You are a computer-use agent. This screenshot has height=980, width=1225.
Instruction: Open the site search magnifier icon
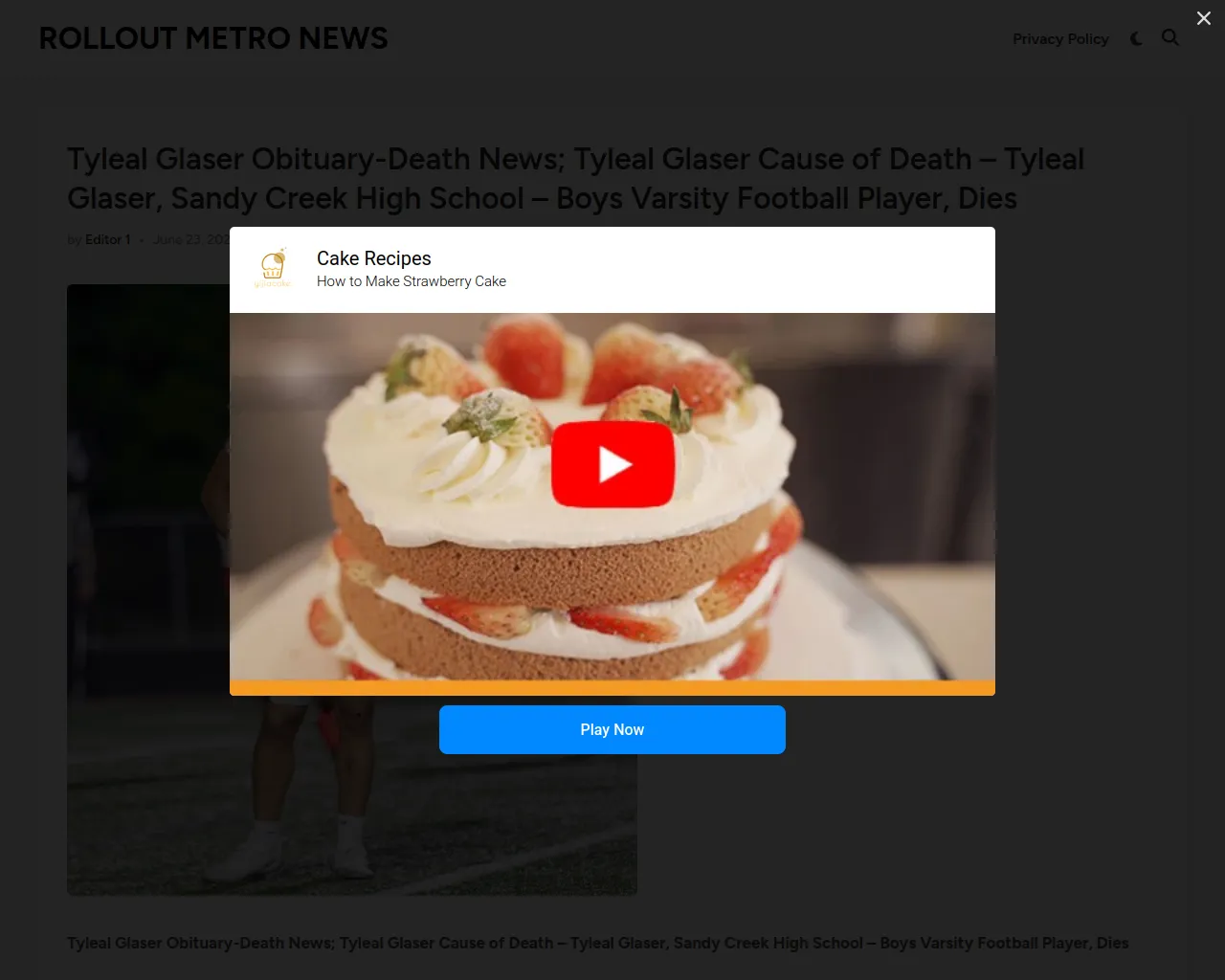point(1170,37)
